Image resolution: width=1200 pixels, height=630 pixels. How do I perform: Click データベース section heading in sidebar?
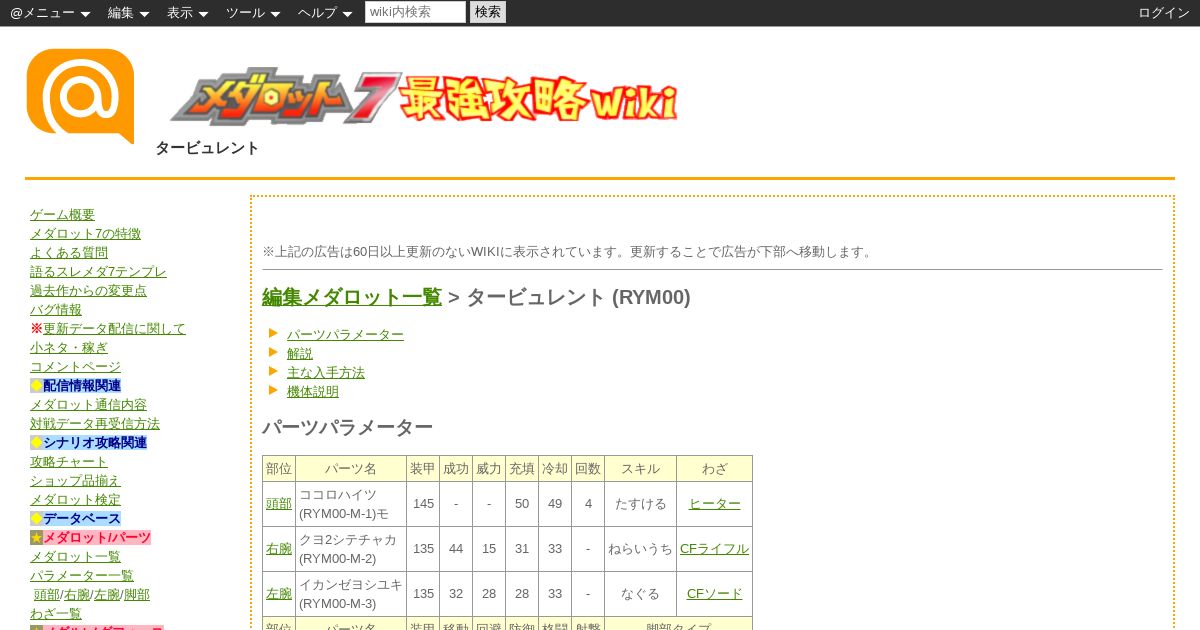point(82,519)
